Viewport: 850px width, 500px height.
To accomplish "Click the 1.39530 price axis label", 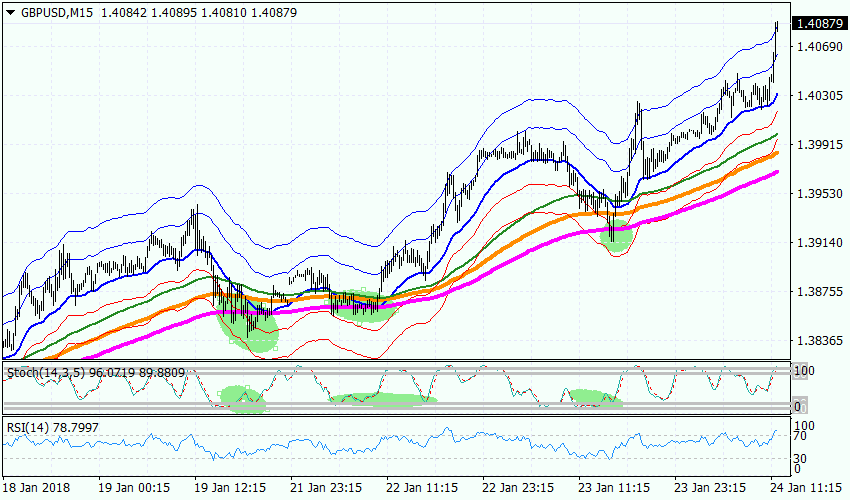I will (x=819, y=194).
